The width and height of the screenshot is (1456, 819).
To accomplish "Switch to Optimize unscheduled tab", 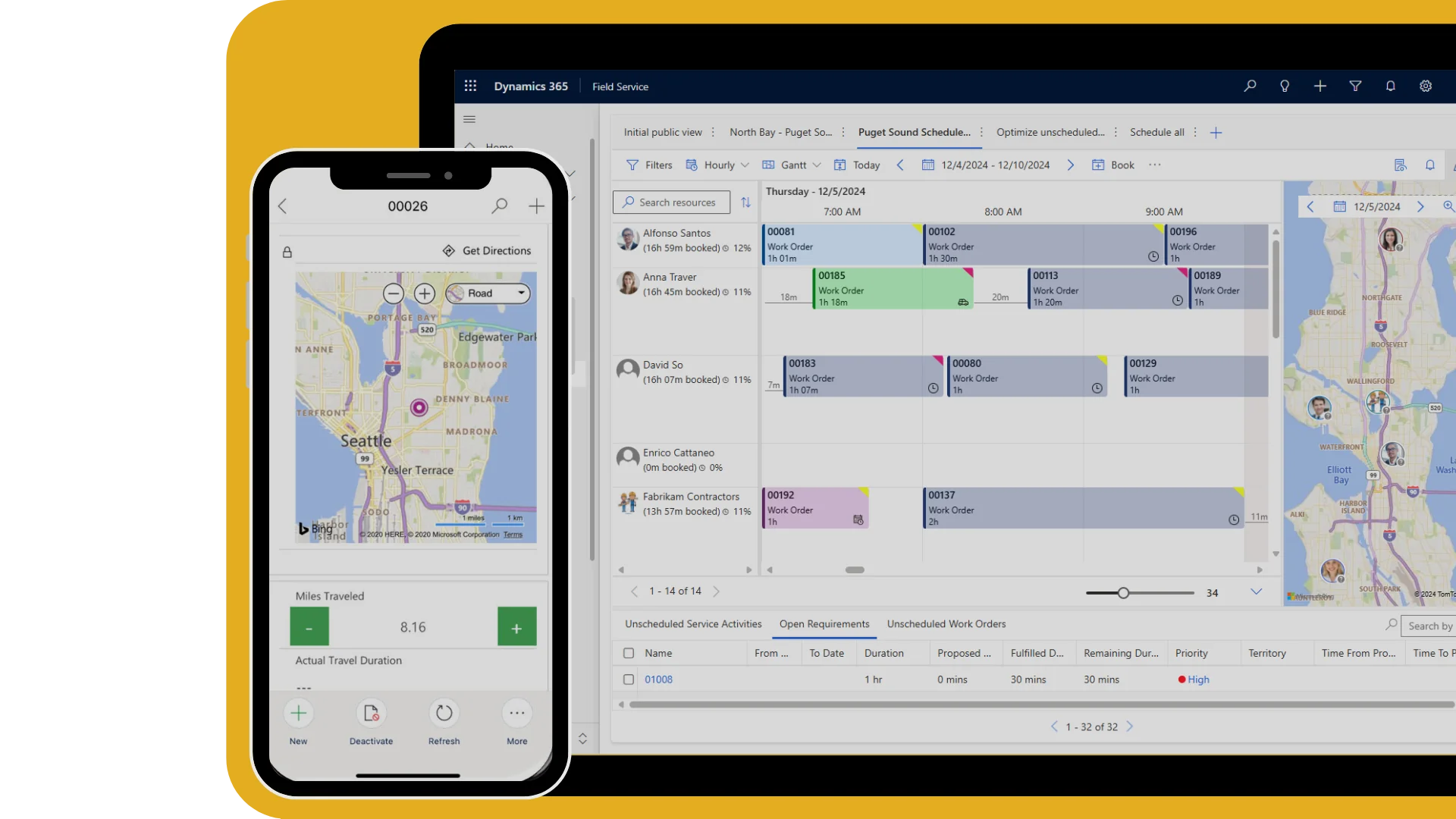I will point(1050,132).
